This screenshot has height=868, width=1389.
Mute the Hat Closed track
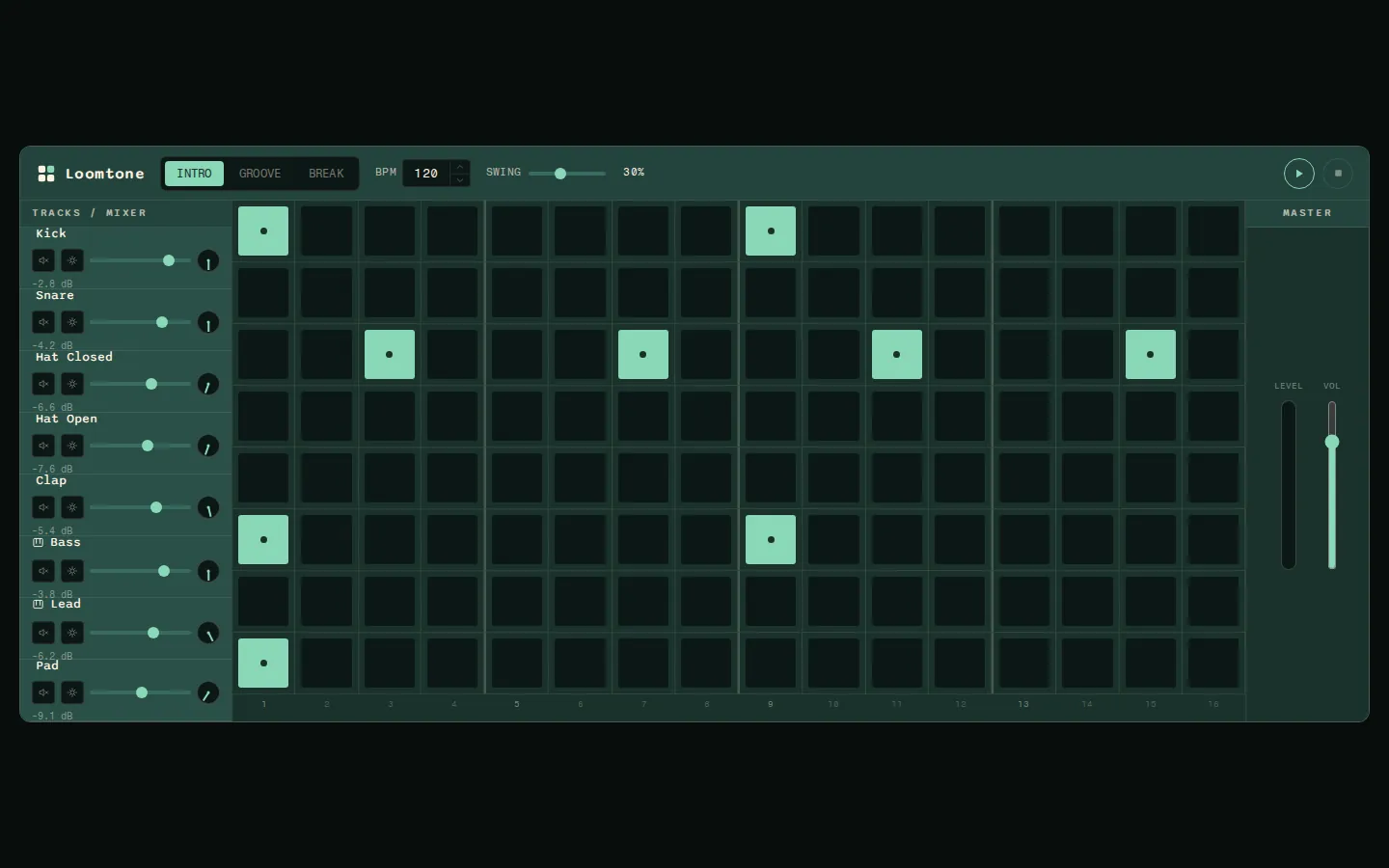pyautogui.click(x=43, y=384)
